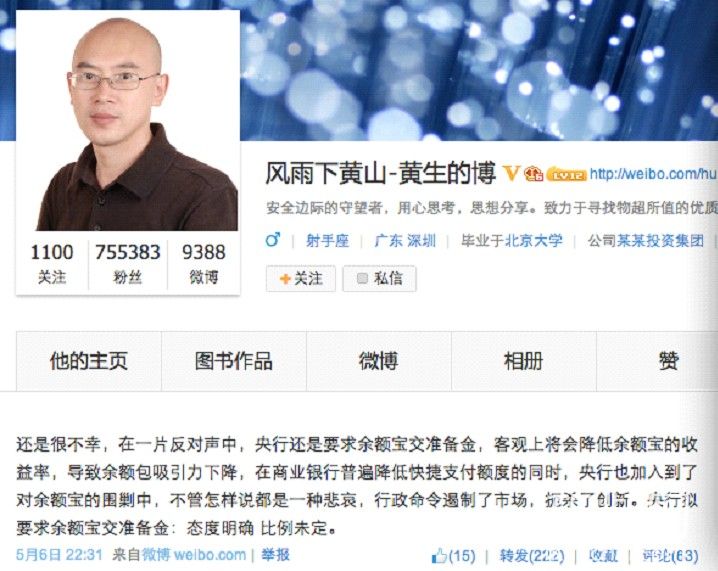Open the weibo.com profile URL link
This screenshot has width=718, height=571.
pyautogui.click(x=653, y=174)
